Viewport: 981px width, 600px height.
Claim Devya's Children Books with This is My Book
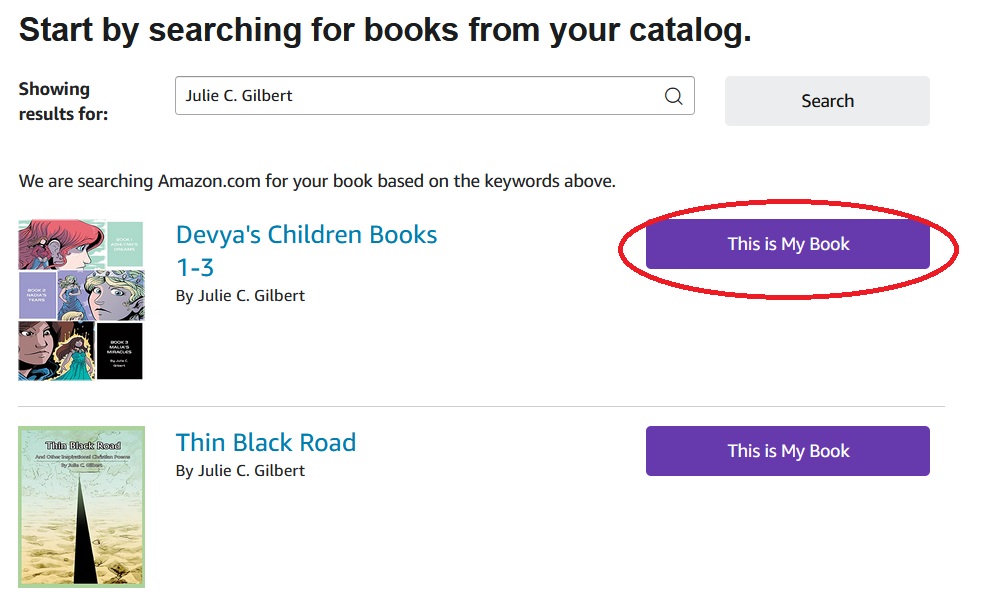point(788,244)
